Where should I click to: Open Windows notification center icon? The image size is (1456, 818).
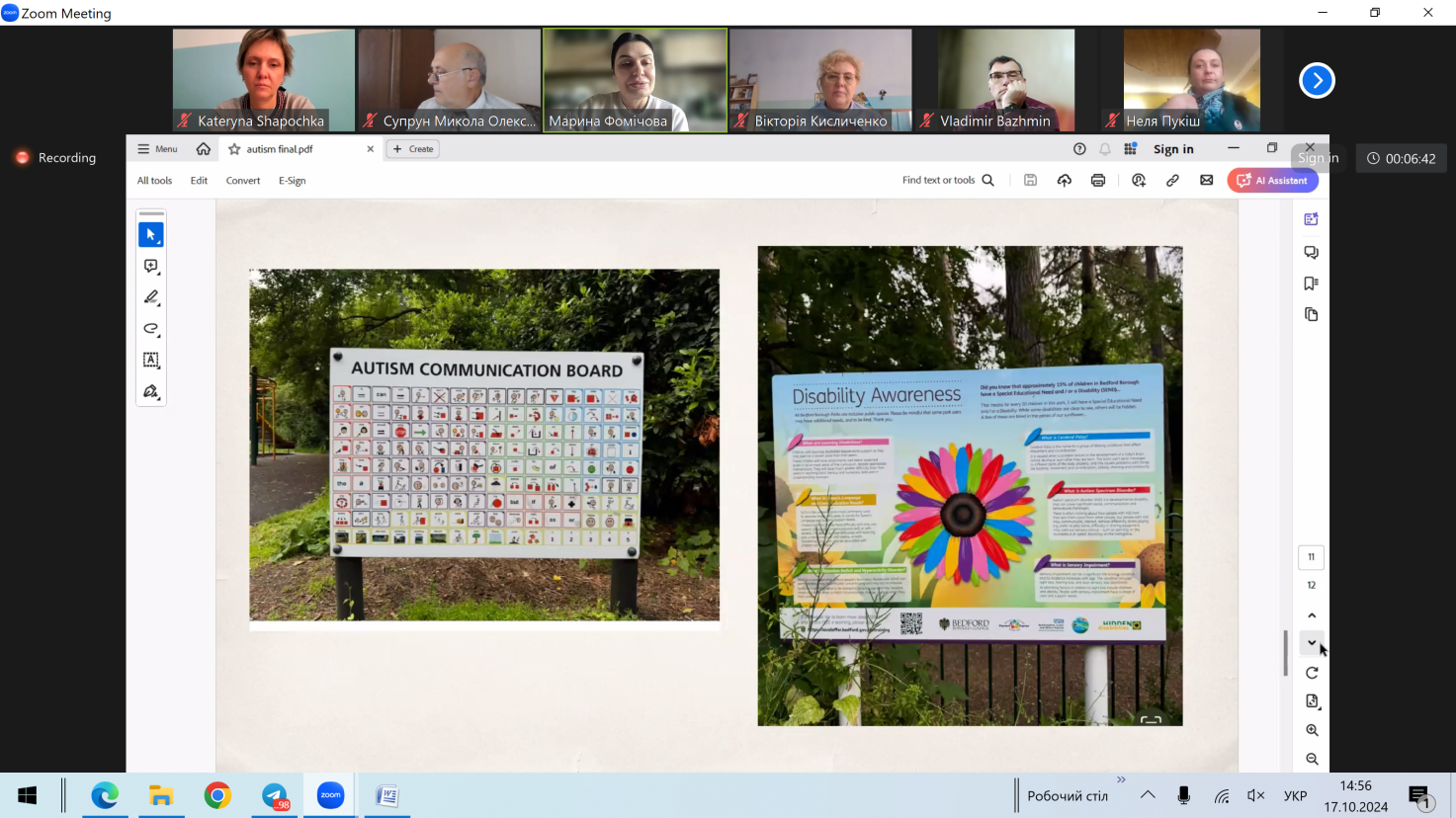pyautogui.click(x=1421, y=796)
